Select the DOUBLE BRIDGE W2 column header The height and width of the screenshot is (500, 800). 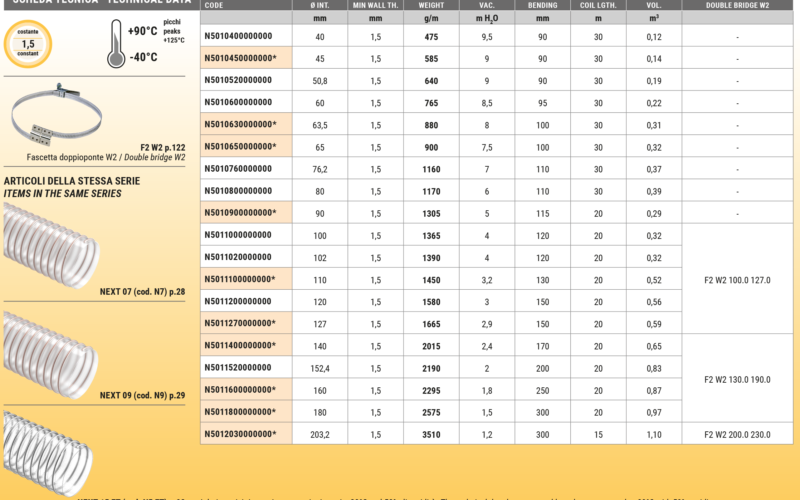click(737, 5)
